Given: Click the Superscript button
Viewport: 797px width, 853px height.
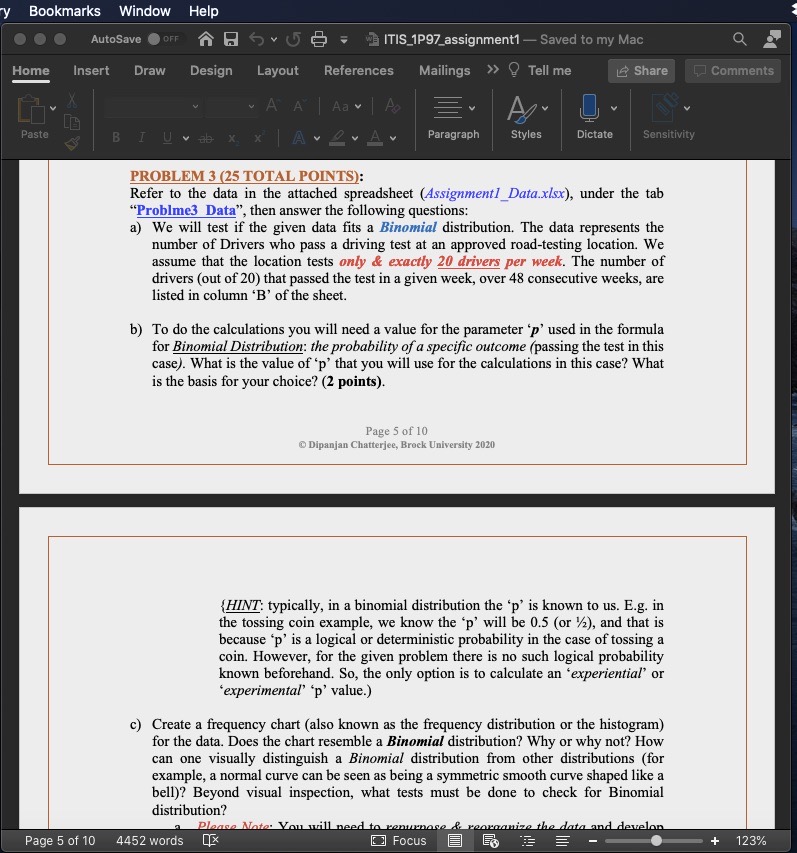Looking at the screenshot, I should tap(260, 137).
